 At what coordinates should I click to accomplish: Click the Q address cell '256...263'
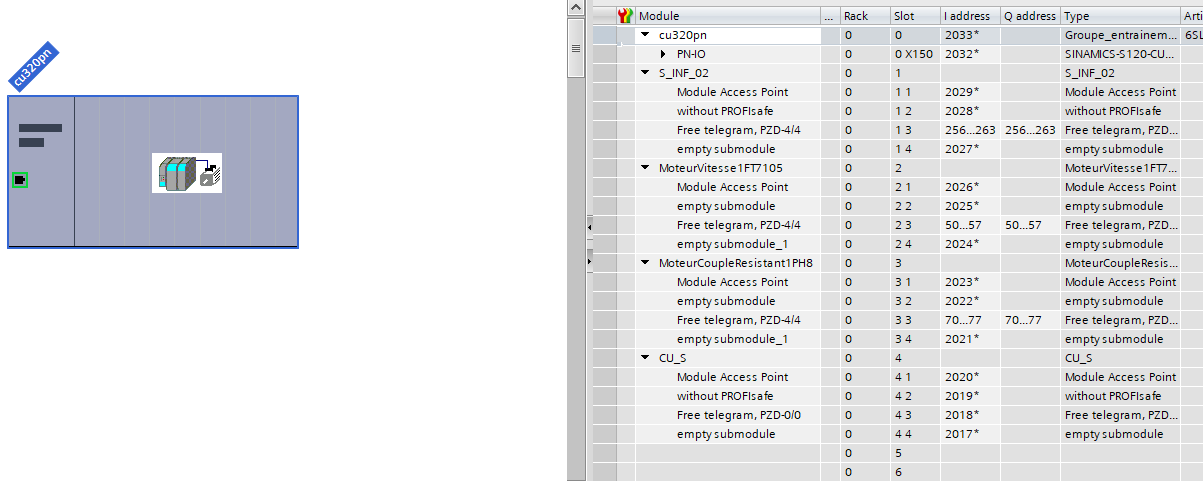click(1030, 130)
